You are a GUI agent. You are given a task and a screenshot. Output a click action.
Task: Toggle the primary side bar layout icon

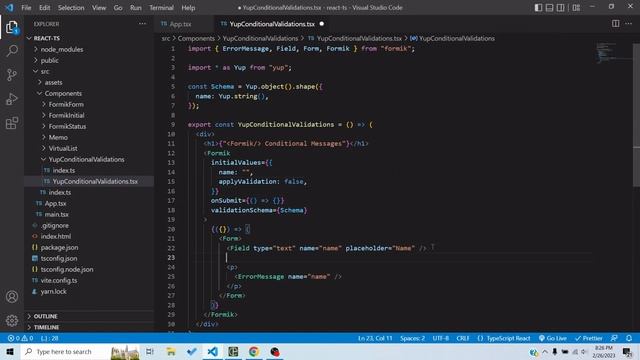tap(538, 7)
